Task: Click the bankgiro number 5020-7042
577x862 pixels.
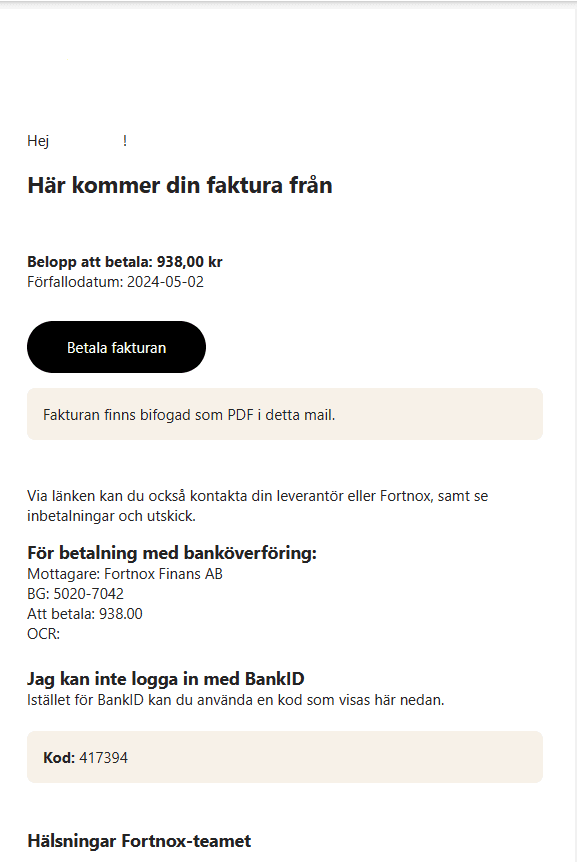Action: point(88,594)
